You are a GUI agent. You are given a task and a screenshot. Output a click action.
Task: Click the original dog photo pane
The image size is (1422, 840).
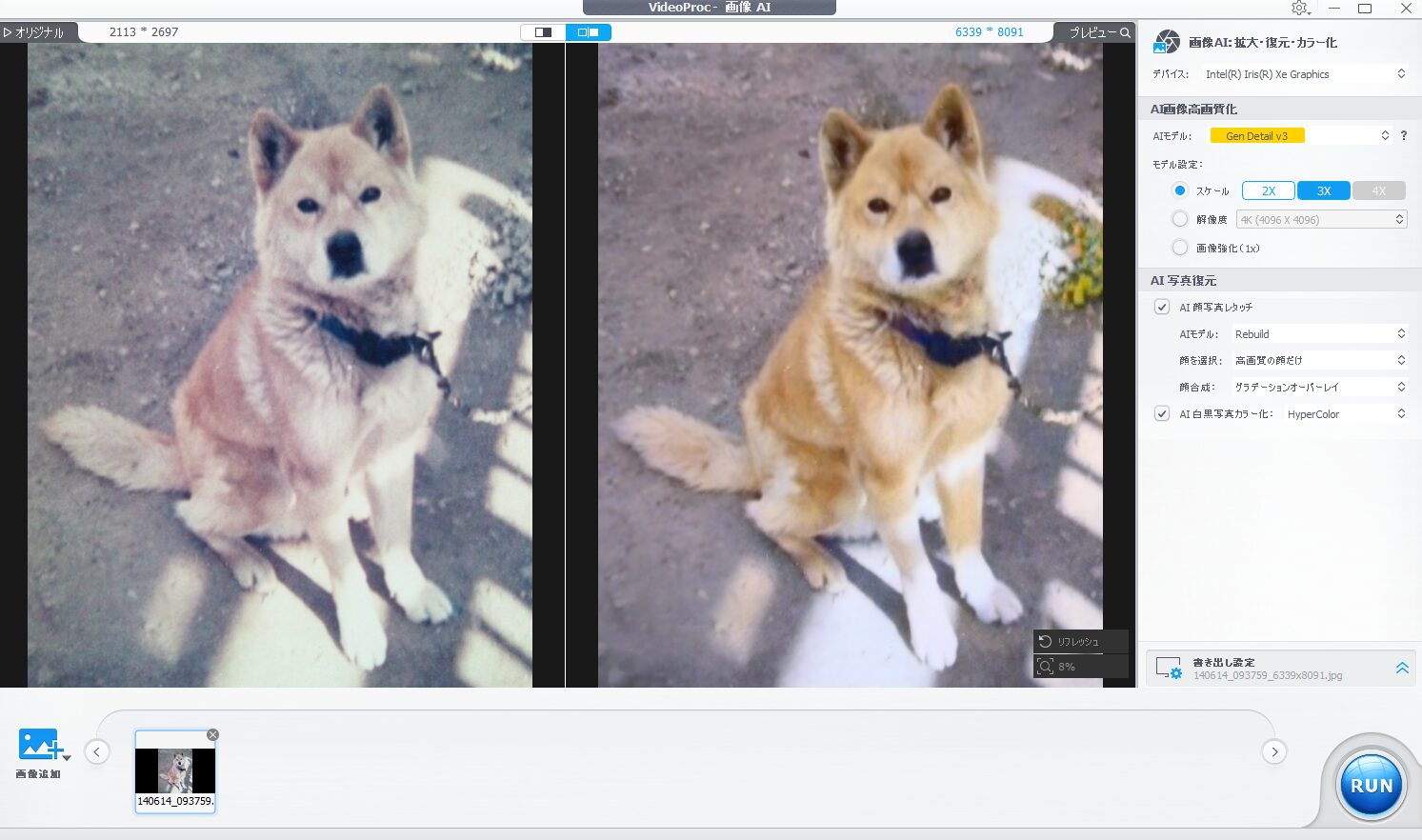(x=280, y=365)
